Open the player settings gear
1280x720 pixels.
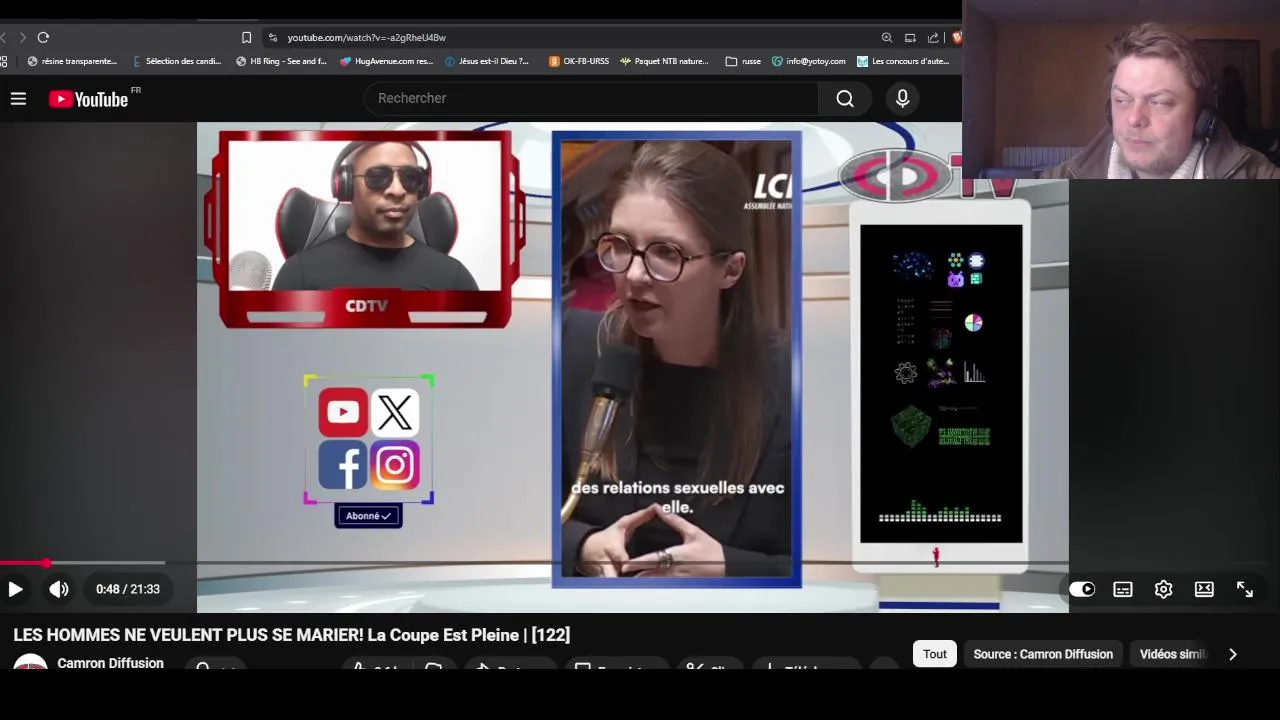pos(1163,589)
